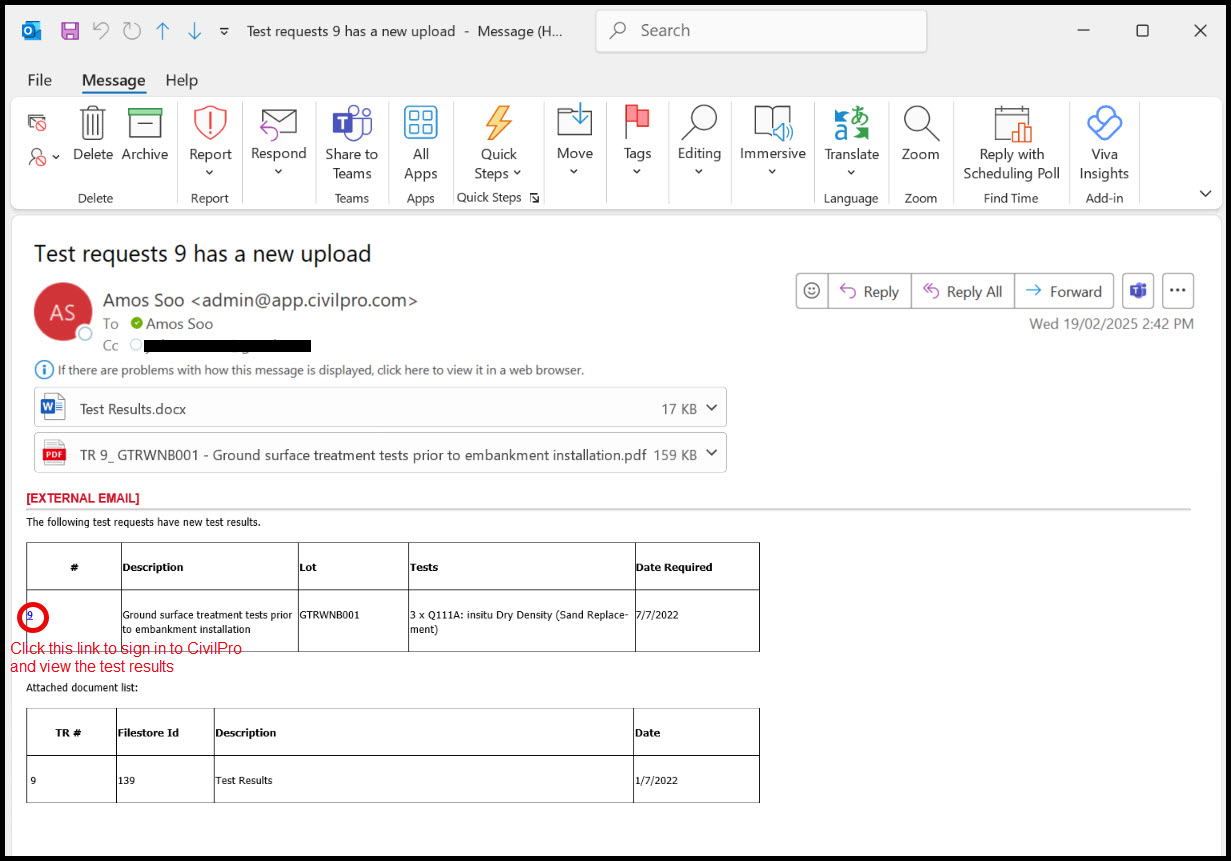This screenshot has width=1231, height=861.
Task: Click the All Apps icon
Action: pos(421,124)
